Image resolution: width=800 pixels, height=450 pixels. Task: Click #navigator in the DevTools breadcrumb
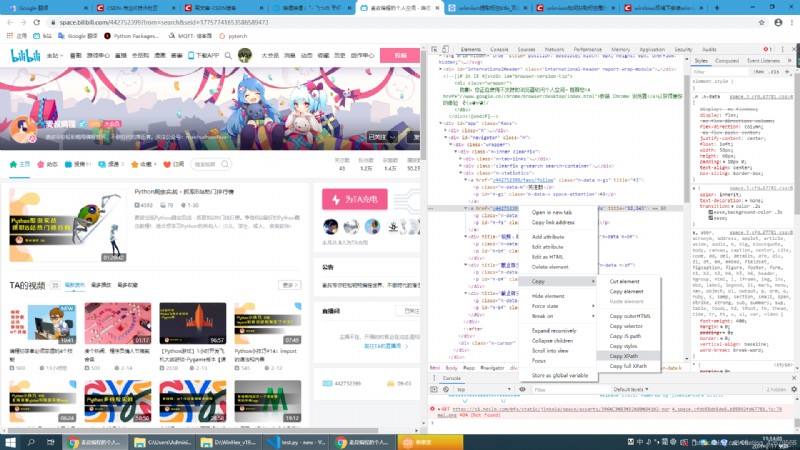(x=492, y=368)
